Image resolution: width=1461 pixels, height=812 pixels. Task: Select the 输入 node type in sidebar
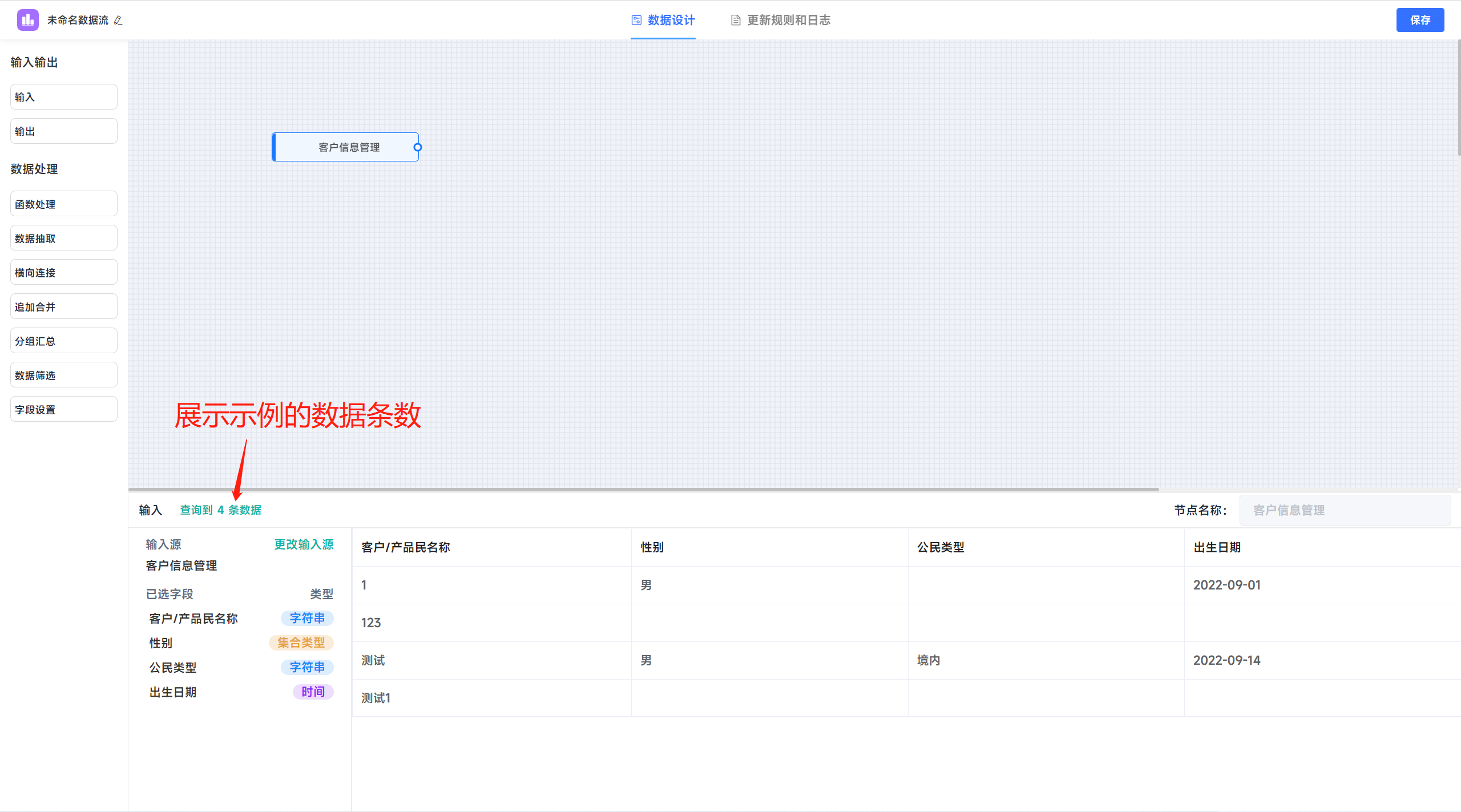[64, 97]
